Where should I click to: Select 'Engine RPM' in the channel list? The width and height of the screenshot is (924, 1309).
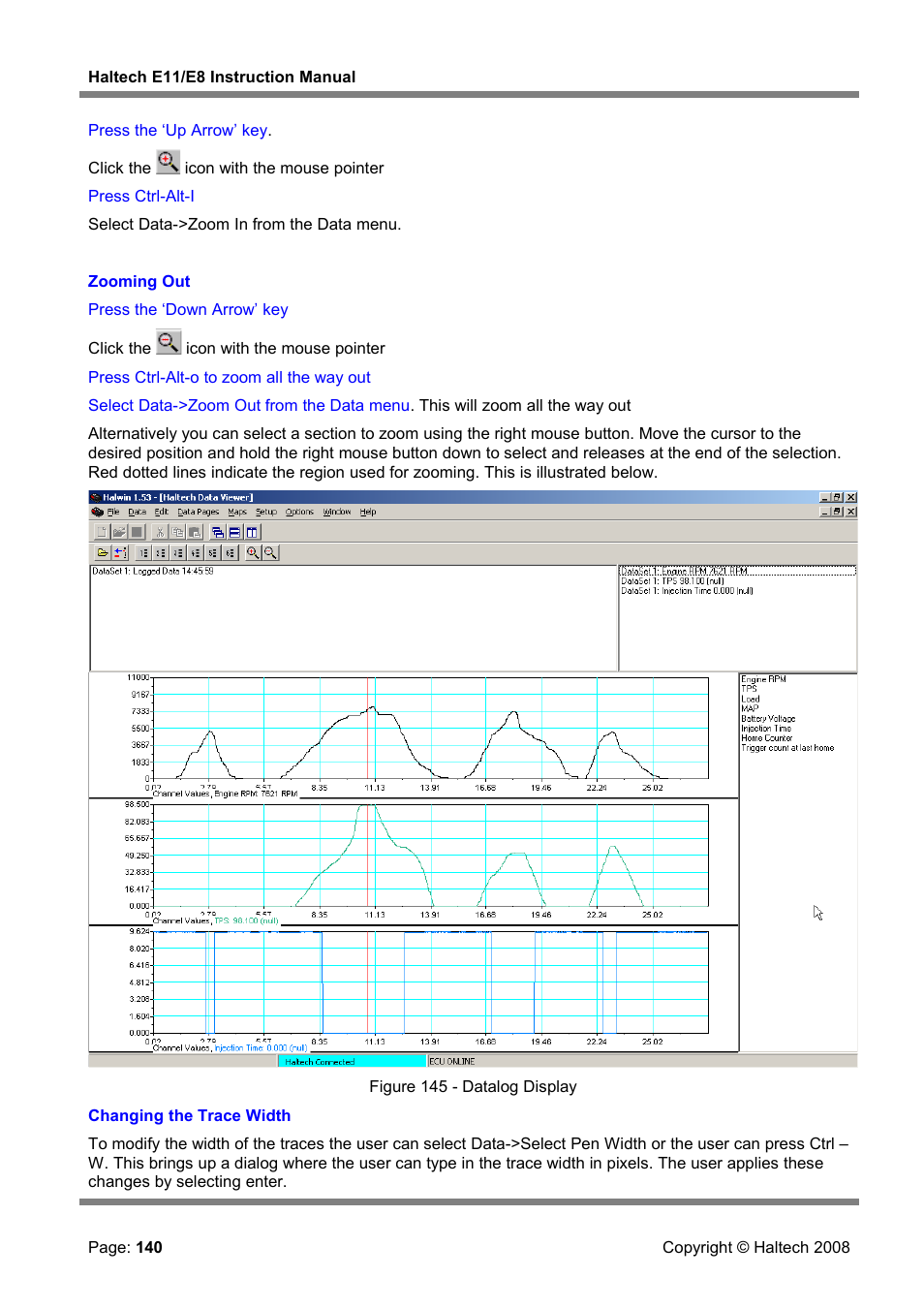[763, 680]
